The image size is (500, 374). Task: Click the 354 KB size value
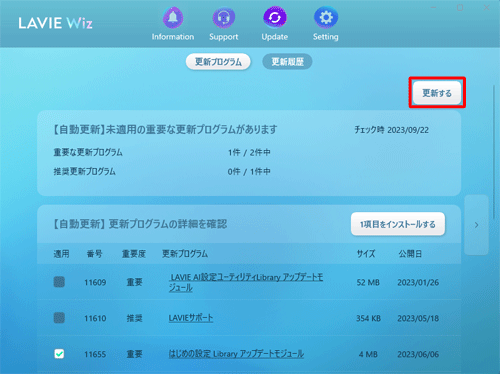click(368, 318)
